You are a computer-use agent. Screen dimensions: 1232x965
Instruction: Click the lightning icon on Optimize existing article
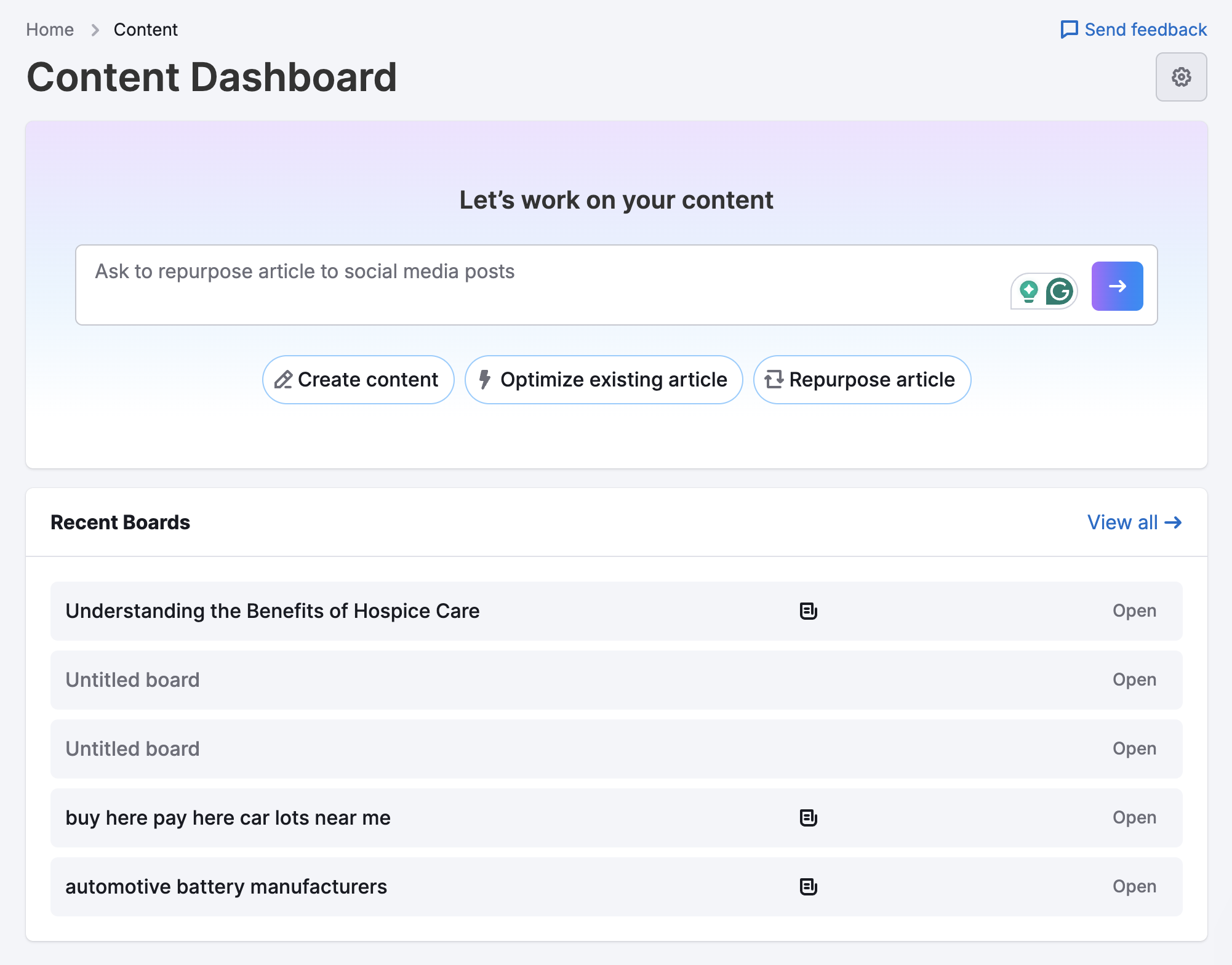tap(485, 380)
